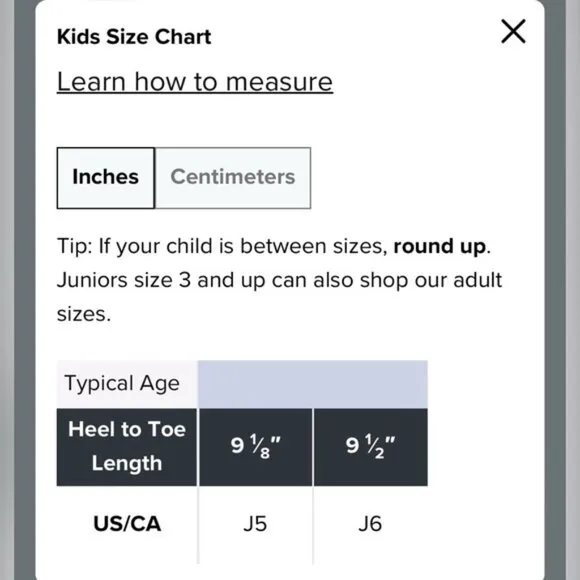Screen dimensions: 580x580
Task: Switch units to Inches
Action: coord(106,178)
